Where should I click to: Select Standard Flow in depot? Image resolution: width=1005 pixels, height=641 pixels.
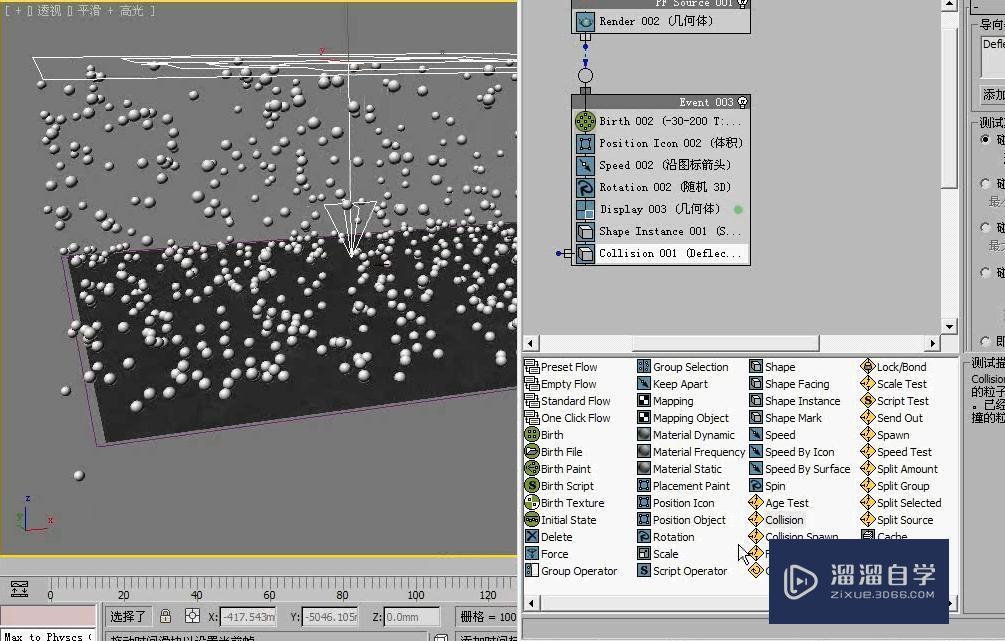coord(567,401)
